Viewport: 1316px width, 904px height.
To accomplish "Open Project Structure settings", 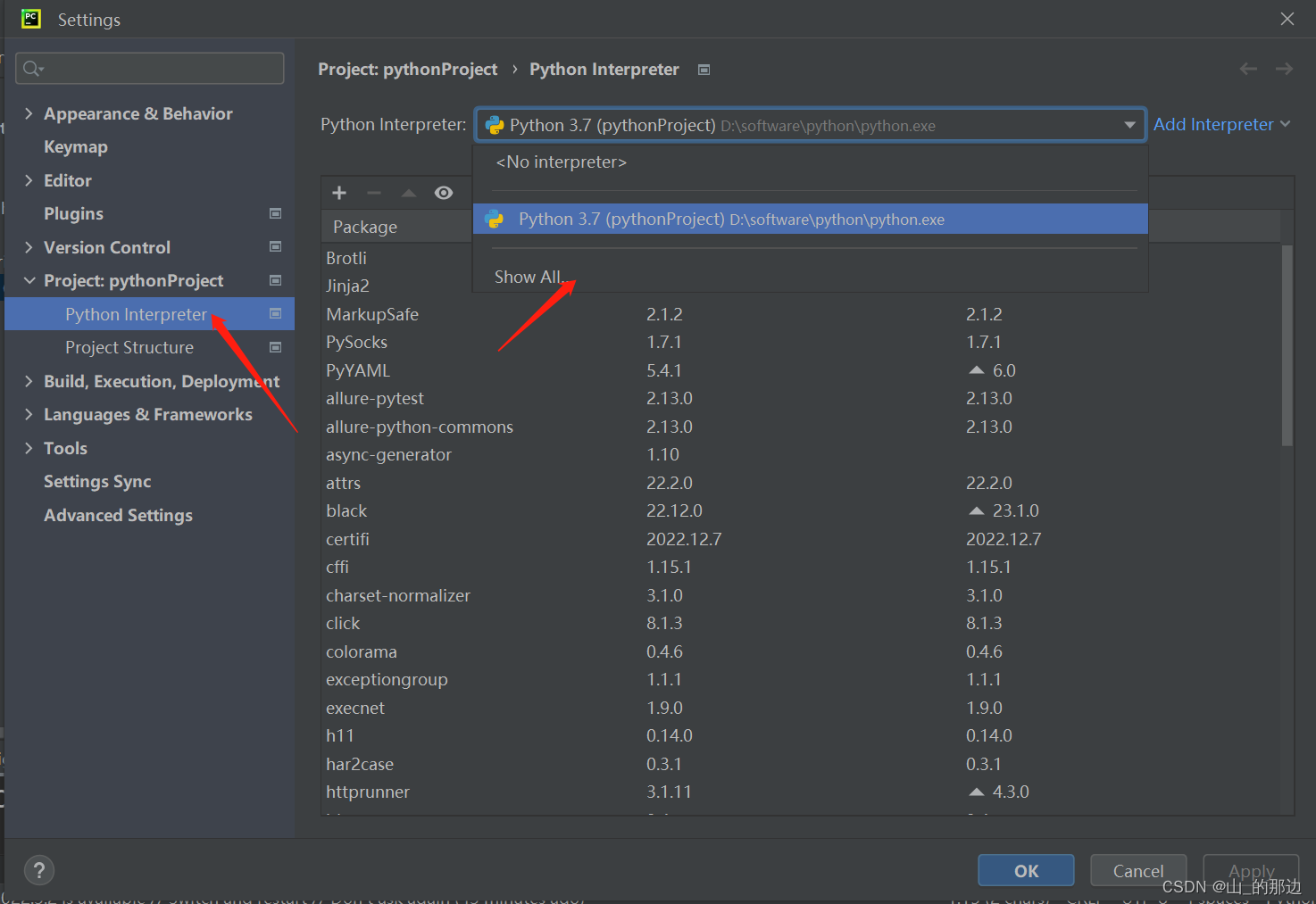I will [129, 347].
